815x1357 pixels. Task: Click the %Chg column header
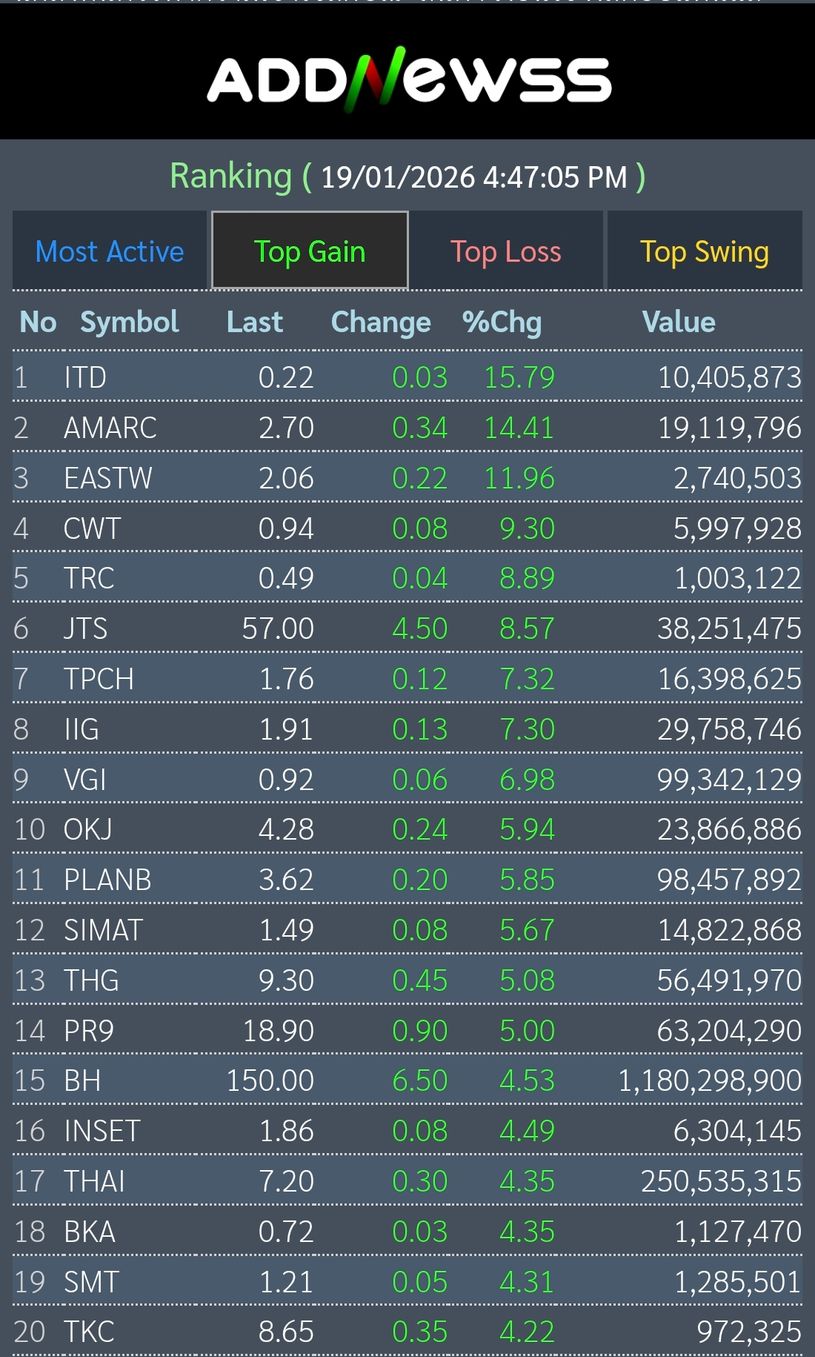pos(502,322)
